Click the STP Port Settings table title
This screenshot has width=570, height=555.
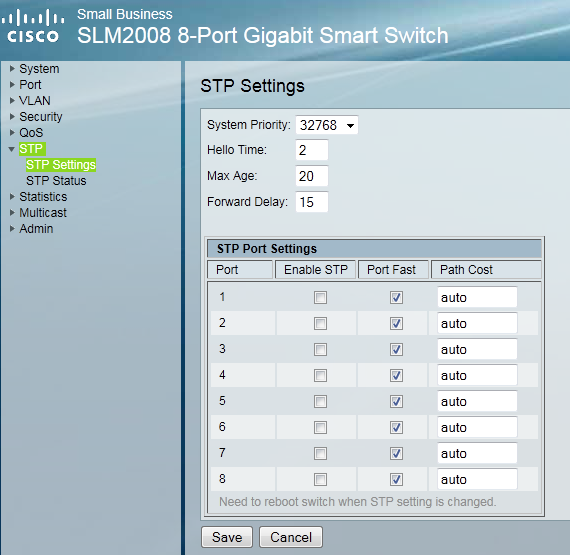(x=267, y=249)
